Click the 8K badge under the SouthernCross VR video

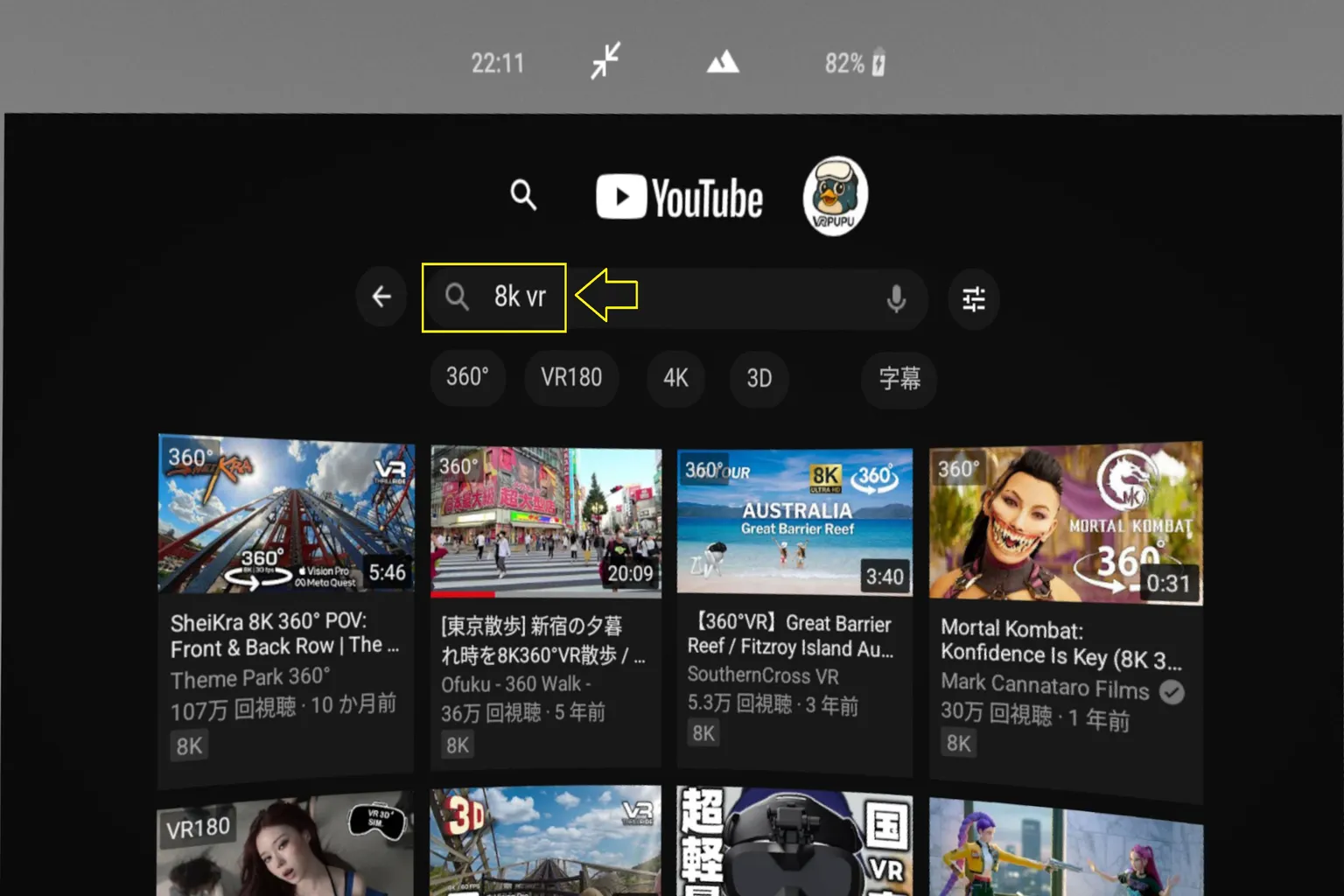(x=703, y=733)
